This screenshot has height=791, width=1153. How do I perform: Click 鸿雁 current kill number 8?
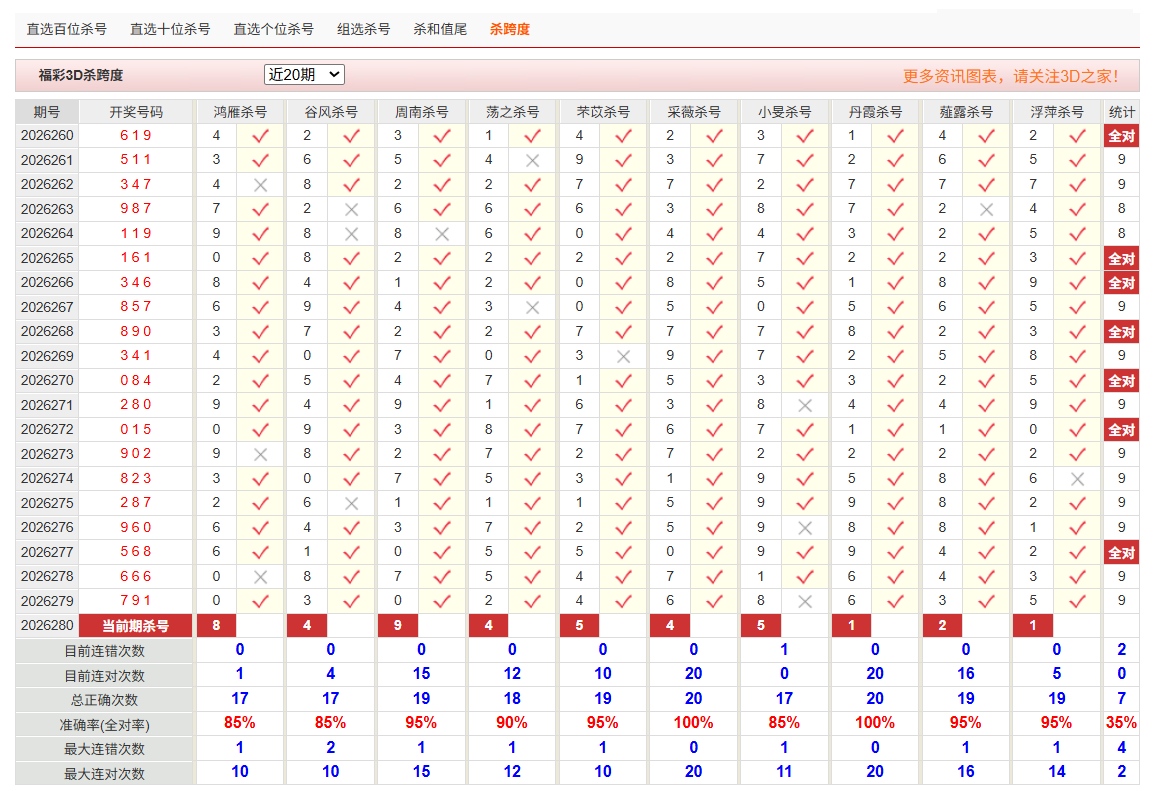pos(216,626)
